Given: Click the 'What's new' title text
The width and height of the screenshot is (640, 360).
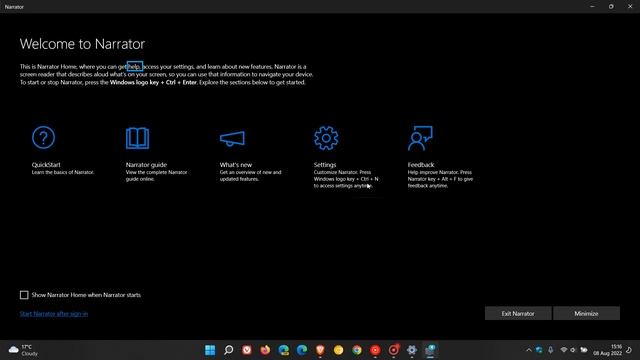Looking at the screenshot, I should [236, 164].
